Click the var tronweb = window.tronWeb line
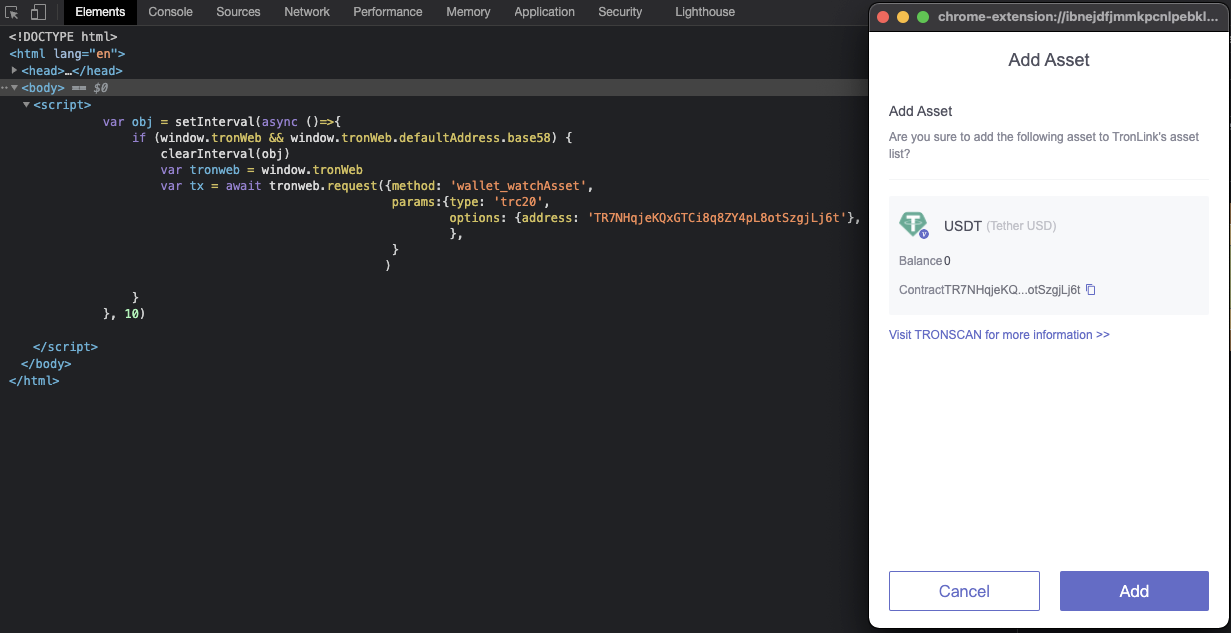 [x=261, y=170]
